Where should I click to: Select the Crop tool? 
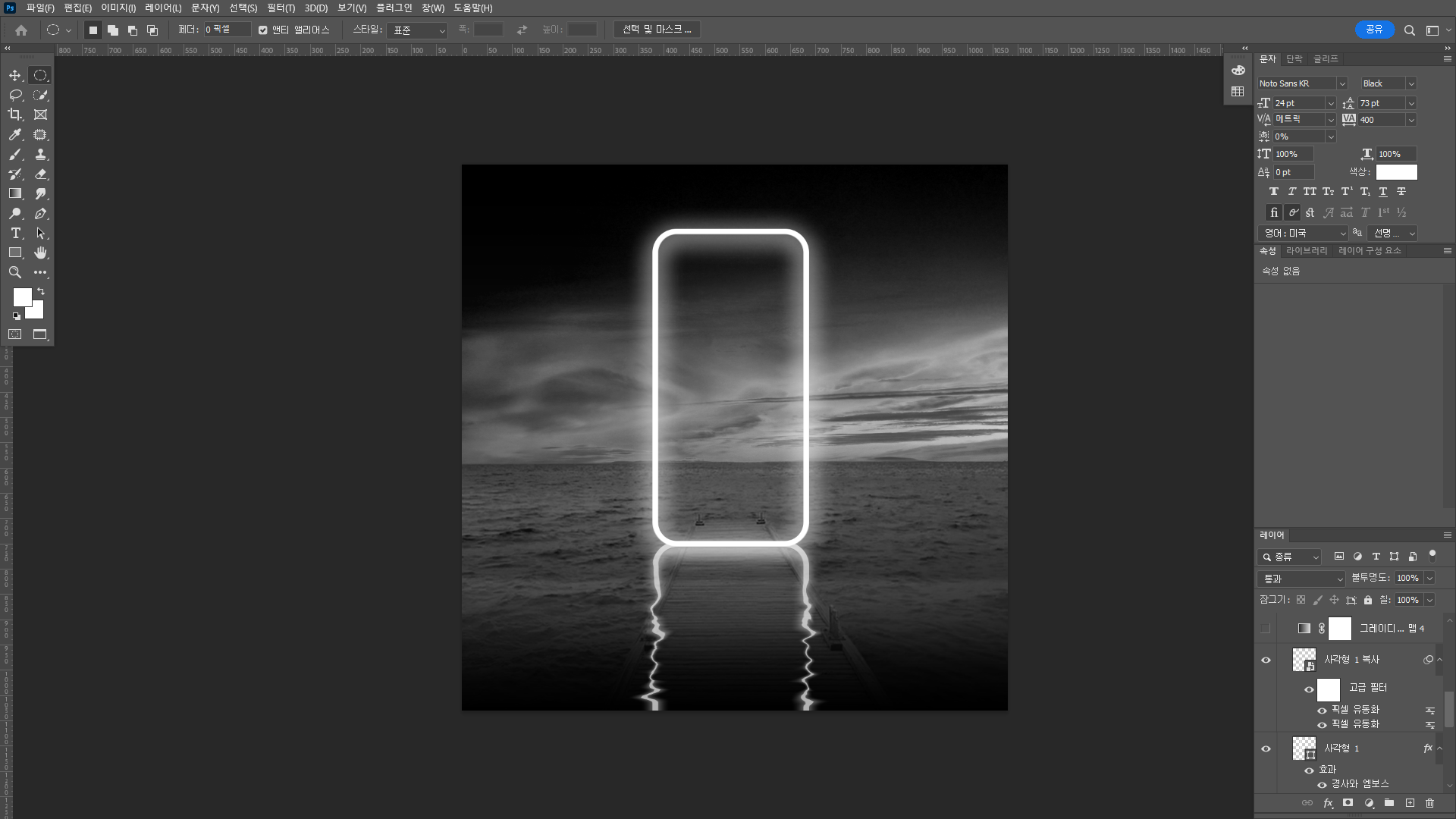click(14, 115)
